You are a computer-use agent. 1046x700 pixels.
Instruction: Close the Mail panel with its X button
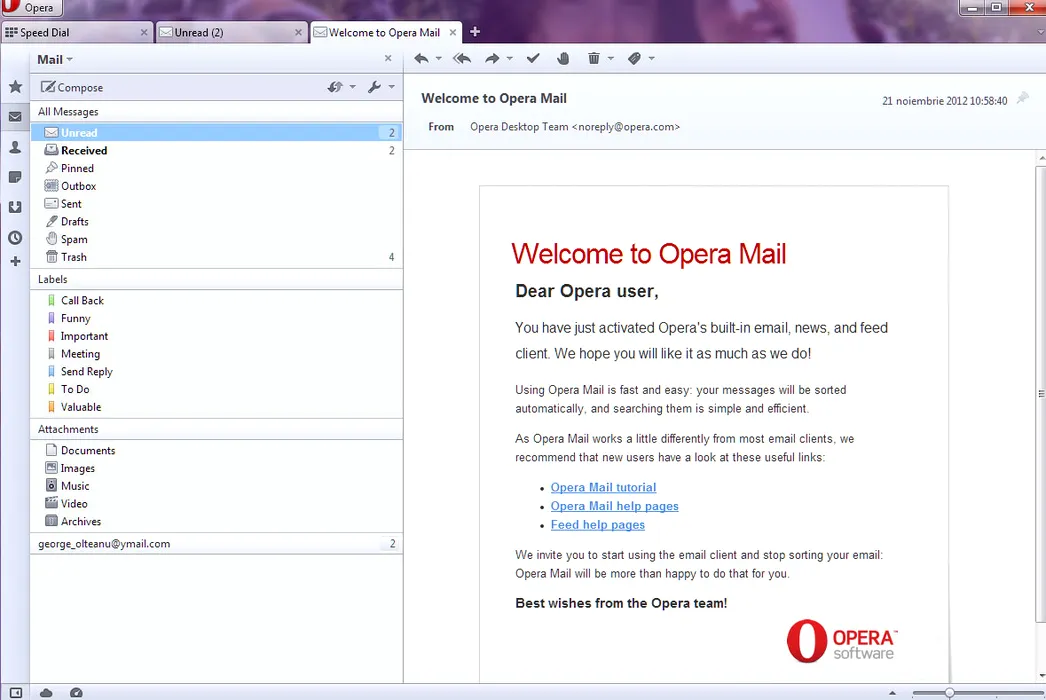point(388,59)
